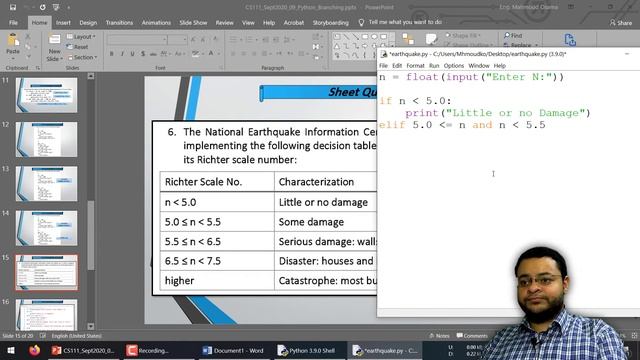The width and height of the screenshot is (640, 360).
Task: Switch to the Transitions ribbon tab
Action: tap(119, 23)
